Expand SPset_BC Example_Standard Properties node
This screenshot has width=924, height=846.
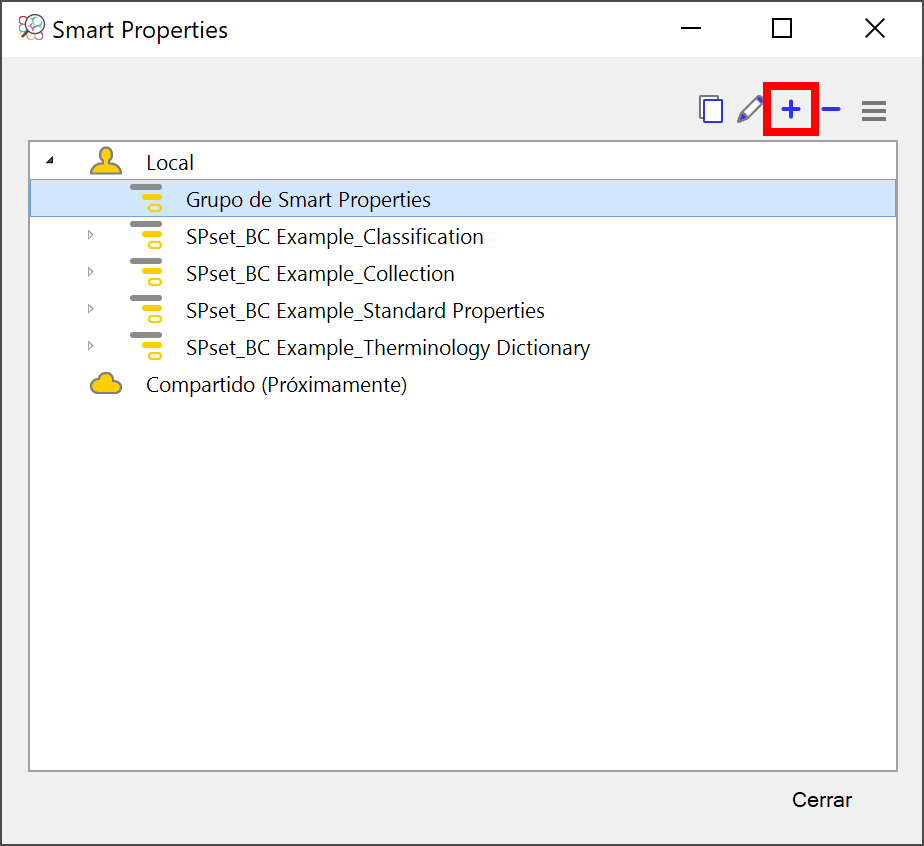coord(90,309)
